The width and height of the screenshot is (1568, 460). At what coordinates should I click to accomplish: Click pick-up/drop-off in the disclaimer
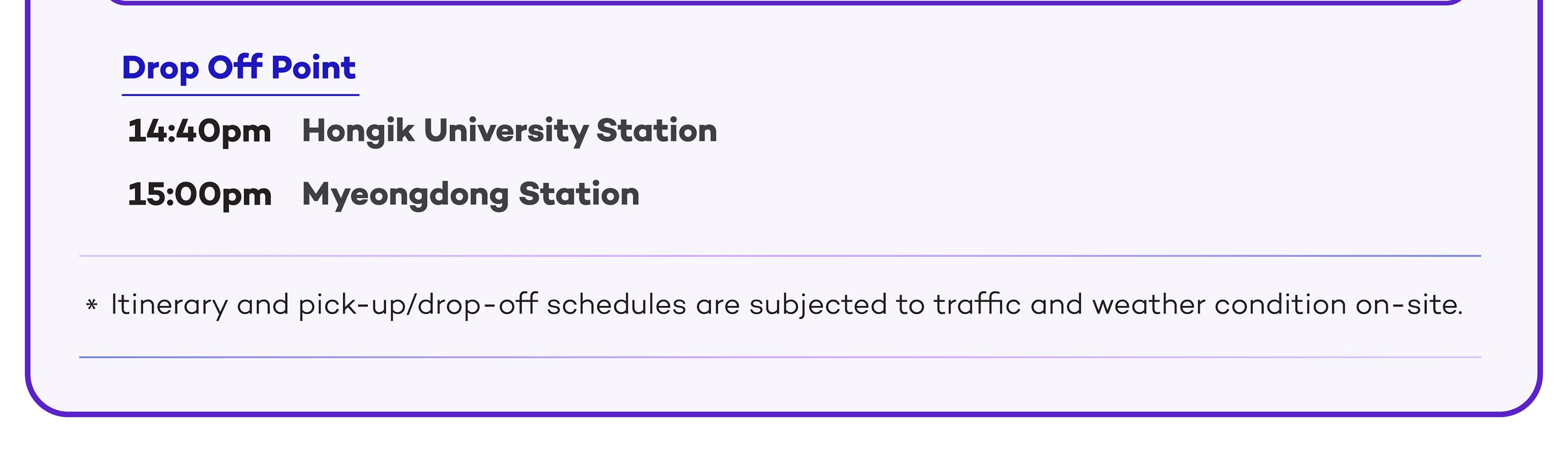coord(418,304)
